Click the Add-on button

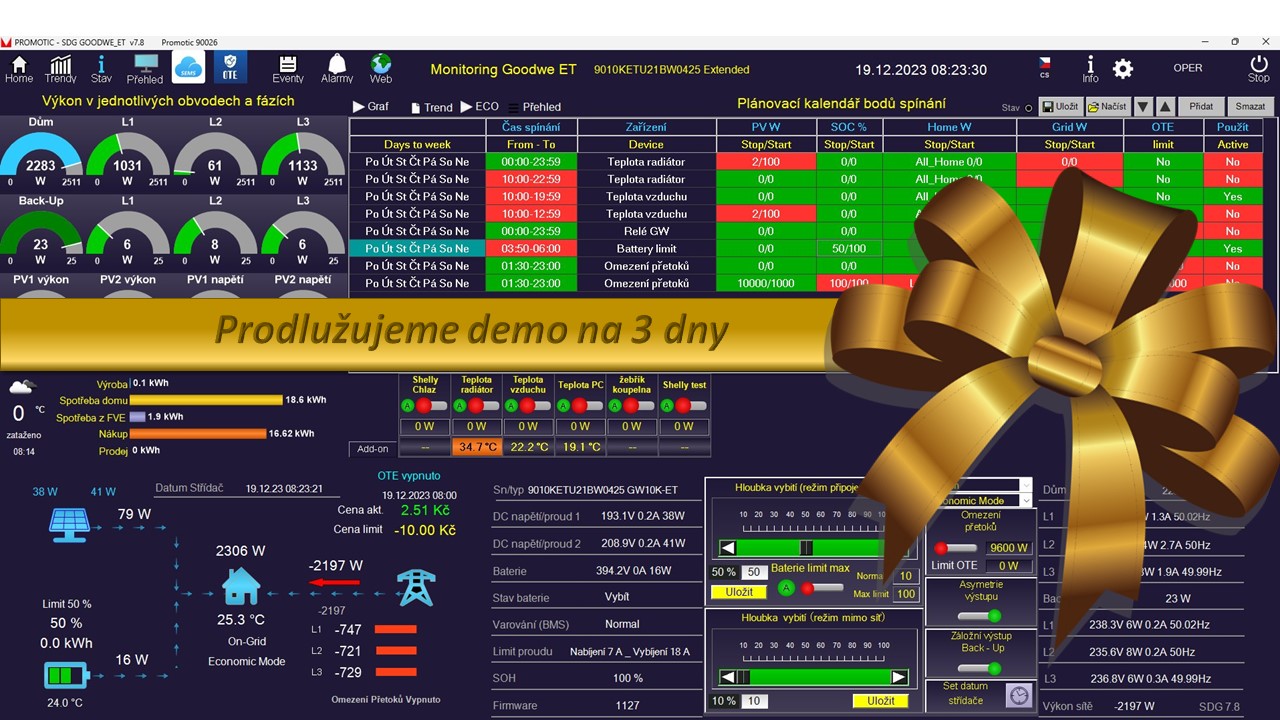[x=372, y=449]
